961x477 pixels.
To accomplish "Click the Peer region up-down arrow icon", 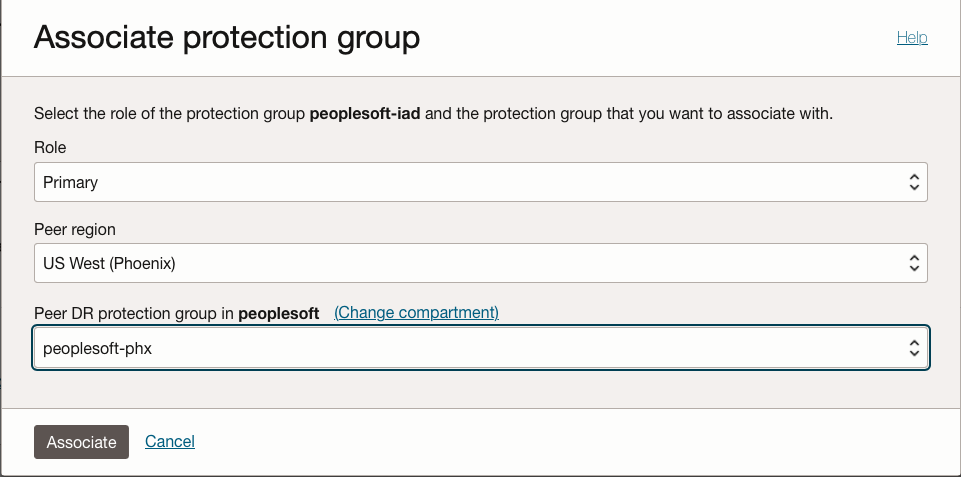I will 913,264.
